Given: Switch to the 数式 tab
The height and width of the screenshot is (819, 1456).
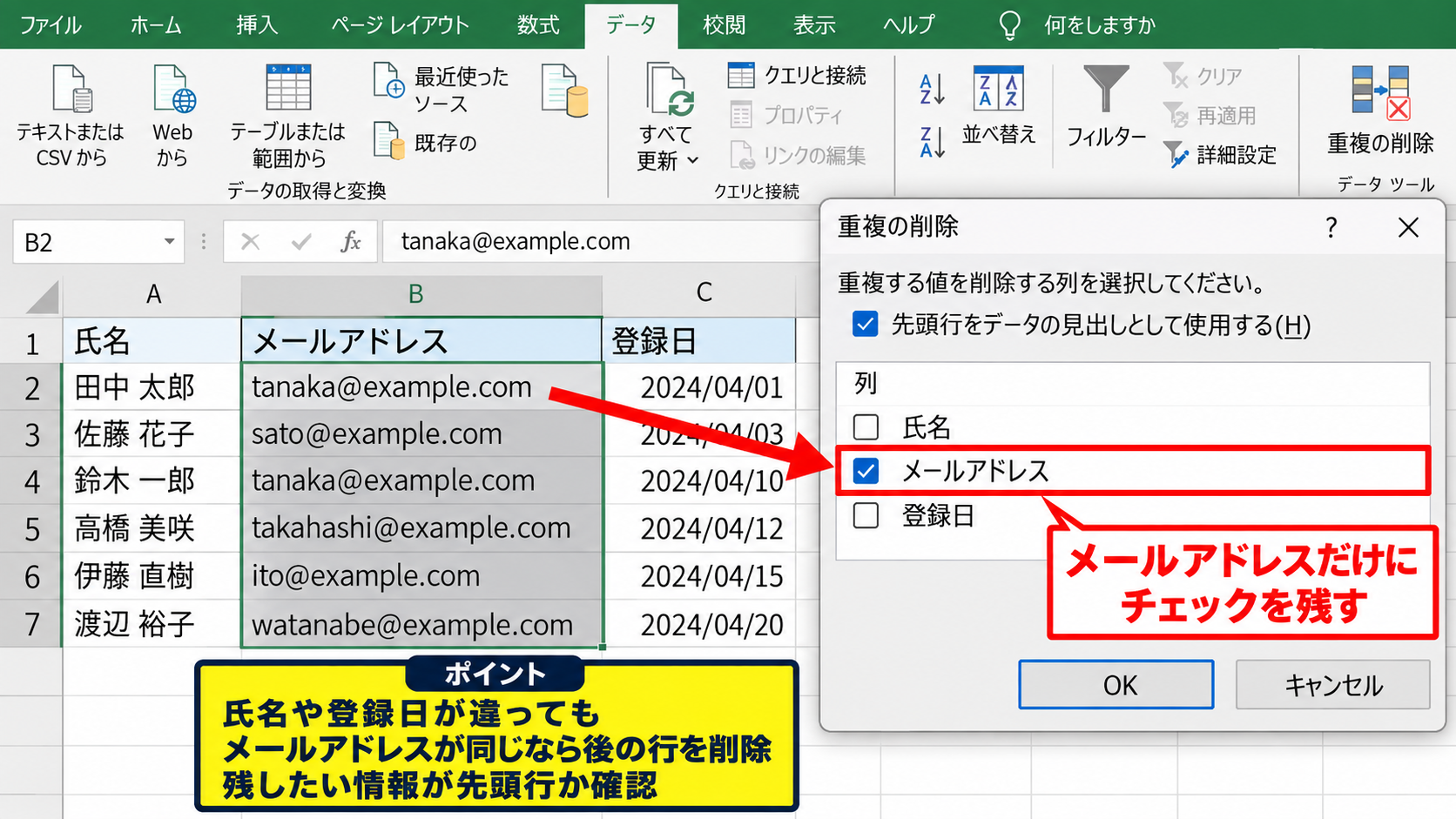Looking at the screenshot, I should (x=538, y=24).
